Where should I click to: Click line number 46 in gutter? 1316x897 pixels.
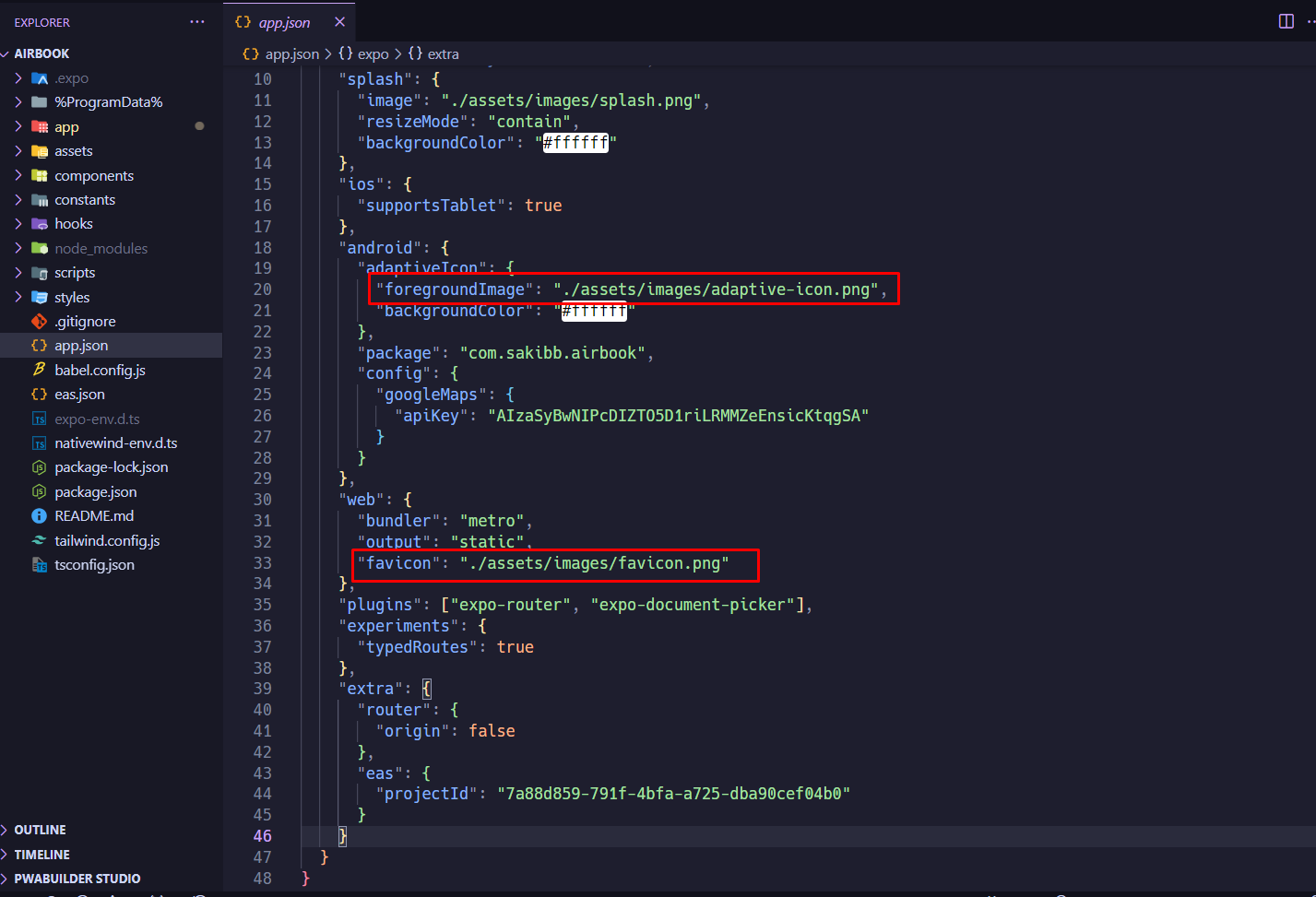pyautogui.click(x=263, y=836)
